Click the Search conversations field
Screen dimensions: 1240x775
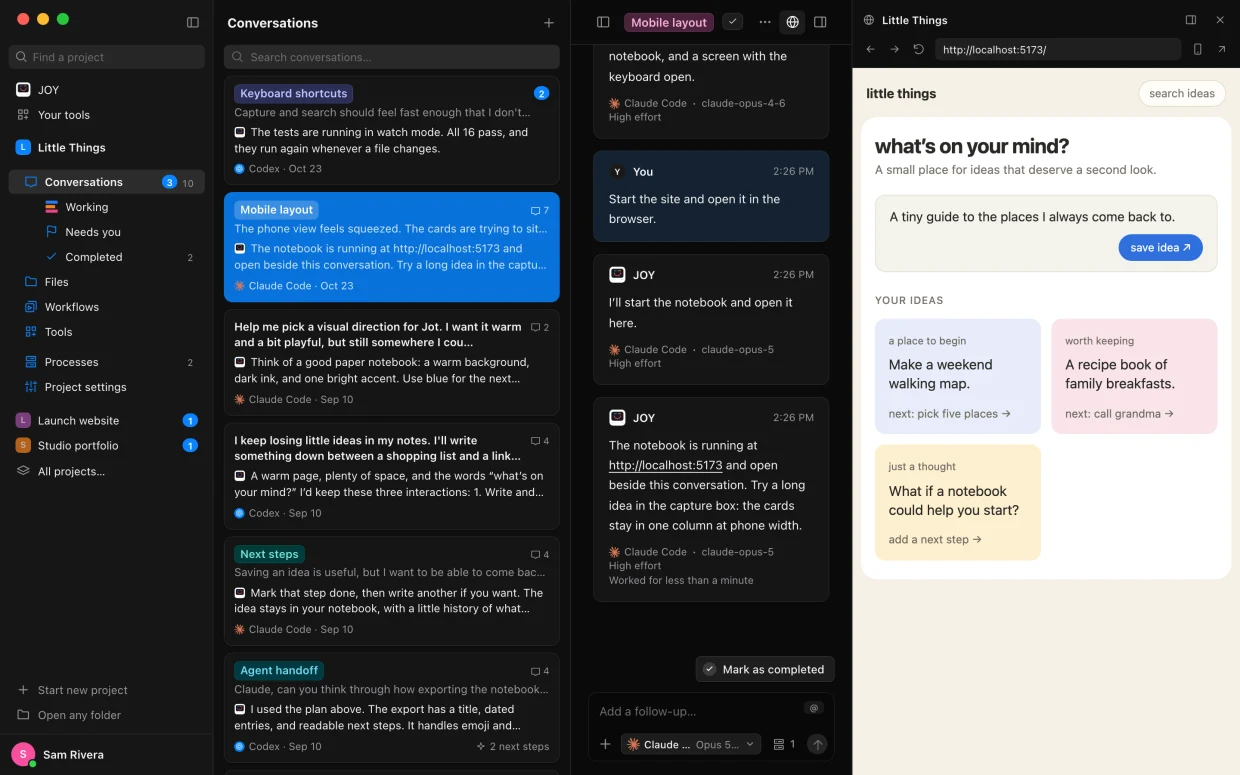(392, 57)
